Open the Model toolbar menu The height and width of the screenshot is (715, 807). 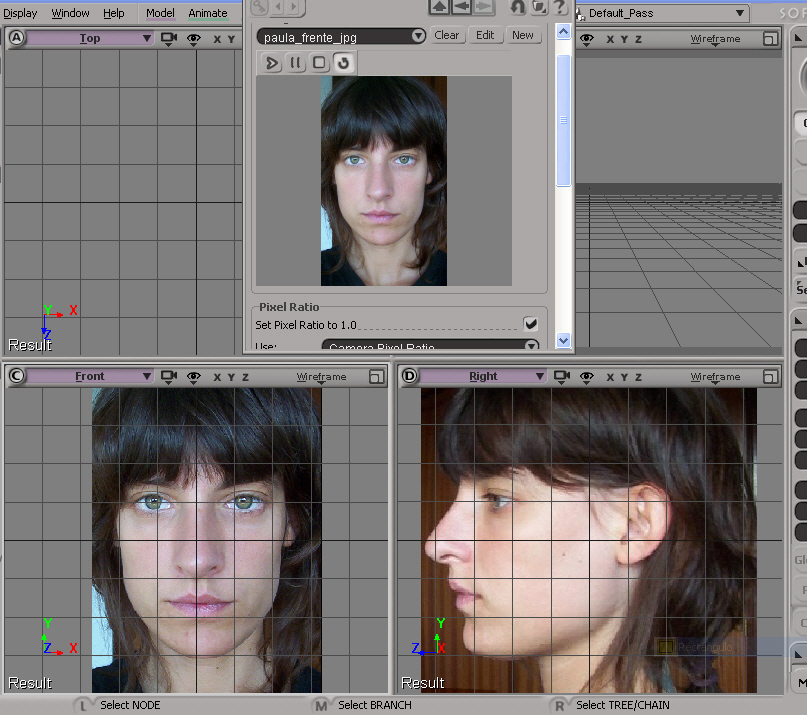point(160,13)
